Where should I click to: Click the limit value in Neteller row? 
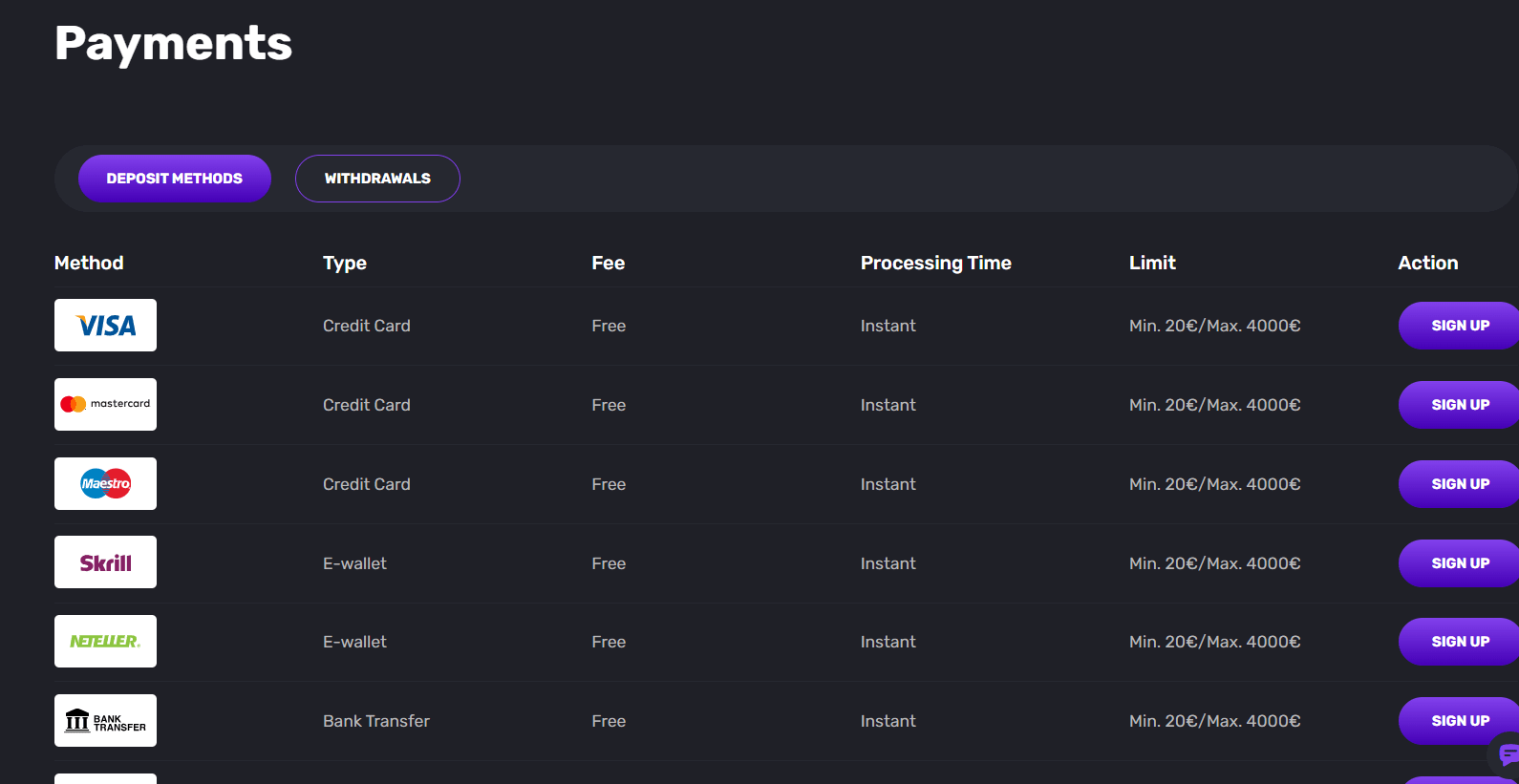[1214, 642]
